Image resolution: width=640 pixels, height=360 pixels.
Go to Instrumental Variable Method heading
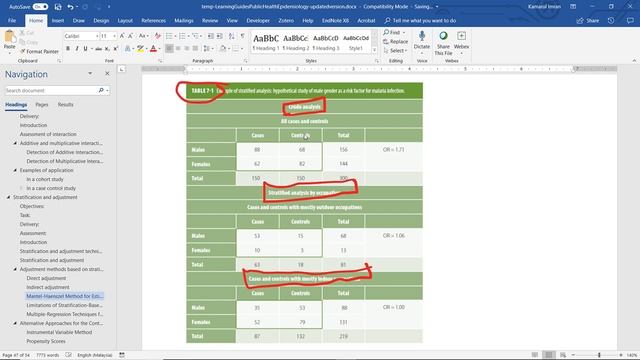pyautogui.click(x=59, y=332)
